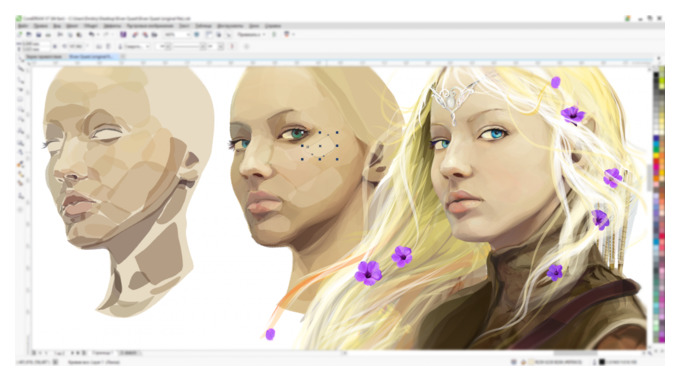Click the Import icon in standard toolbar
Image resolution: width=680 pixels, height=381 pixels.
[135, 34]
